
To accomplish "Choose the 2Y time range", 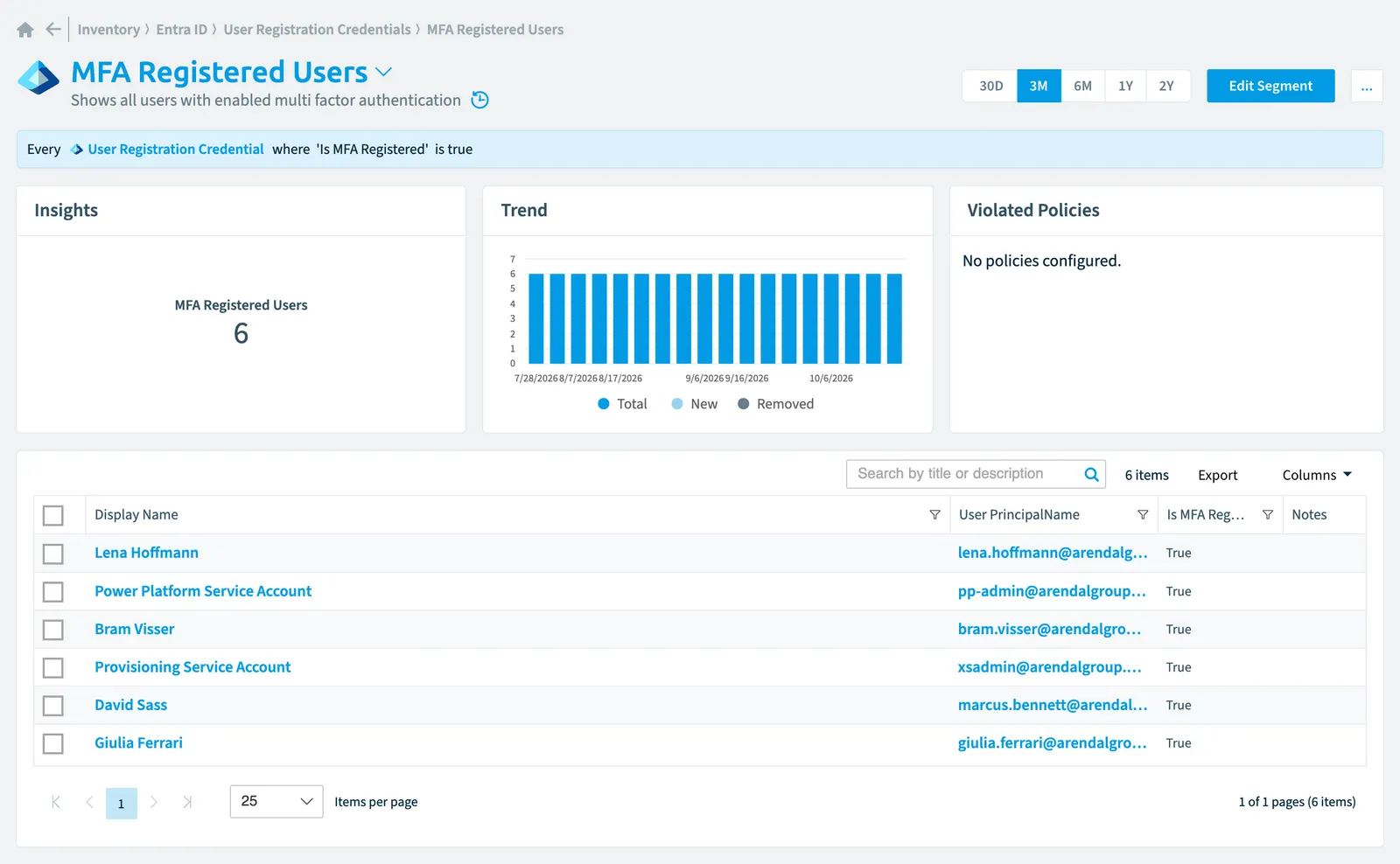I will tap(1167, 86).
